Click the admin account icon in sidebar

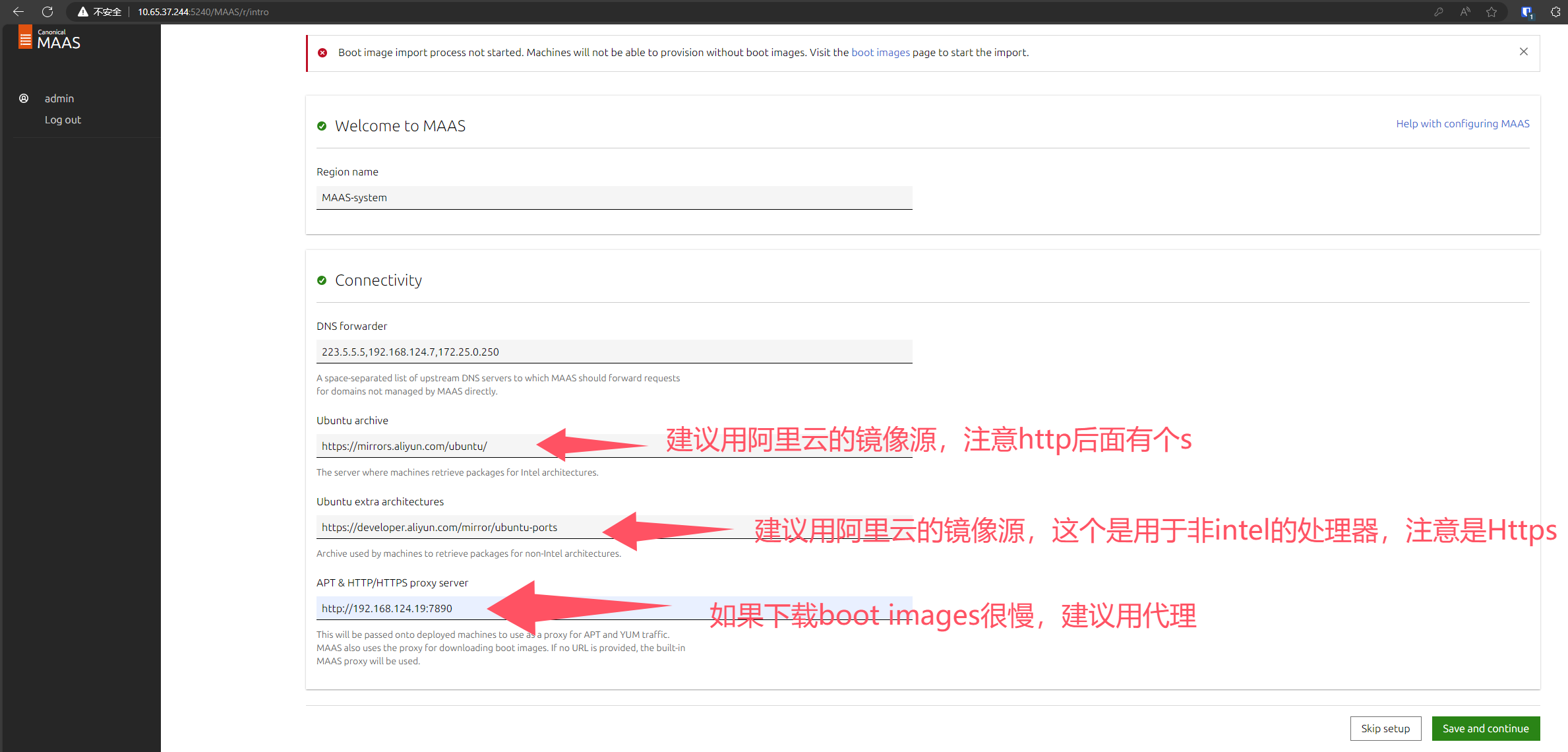click(x=24, y=98)
